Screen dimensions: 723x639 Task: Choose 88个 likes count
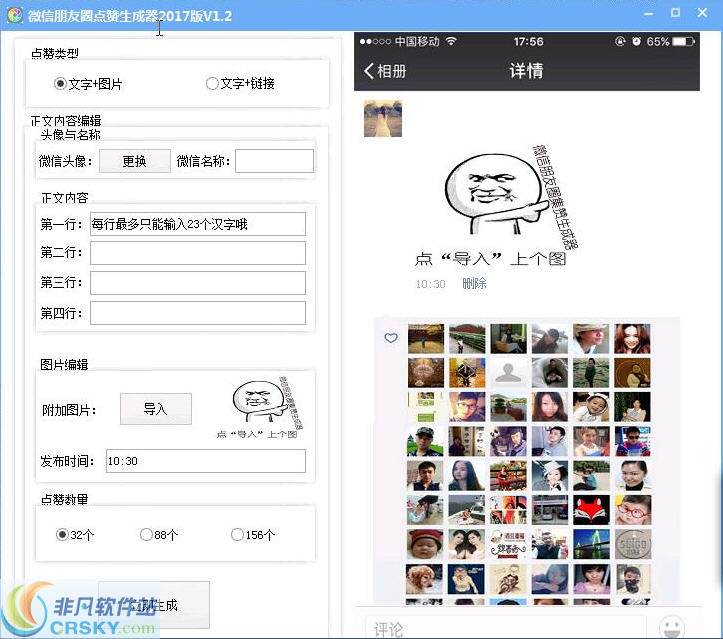click(159, 535)
